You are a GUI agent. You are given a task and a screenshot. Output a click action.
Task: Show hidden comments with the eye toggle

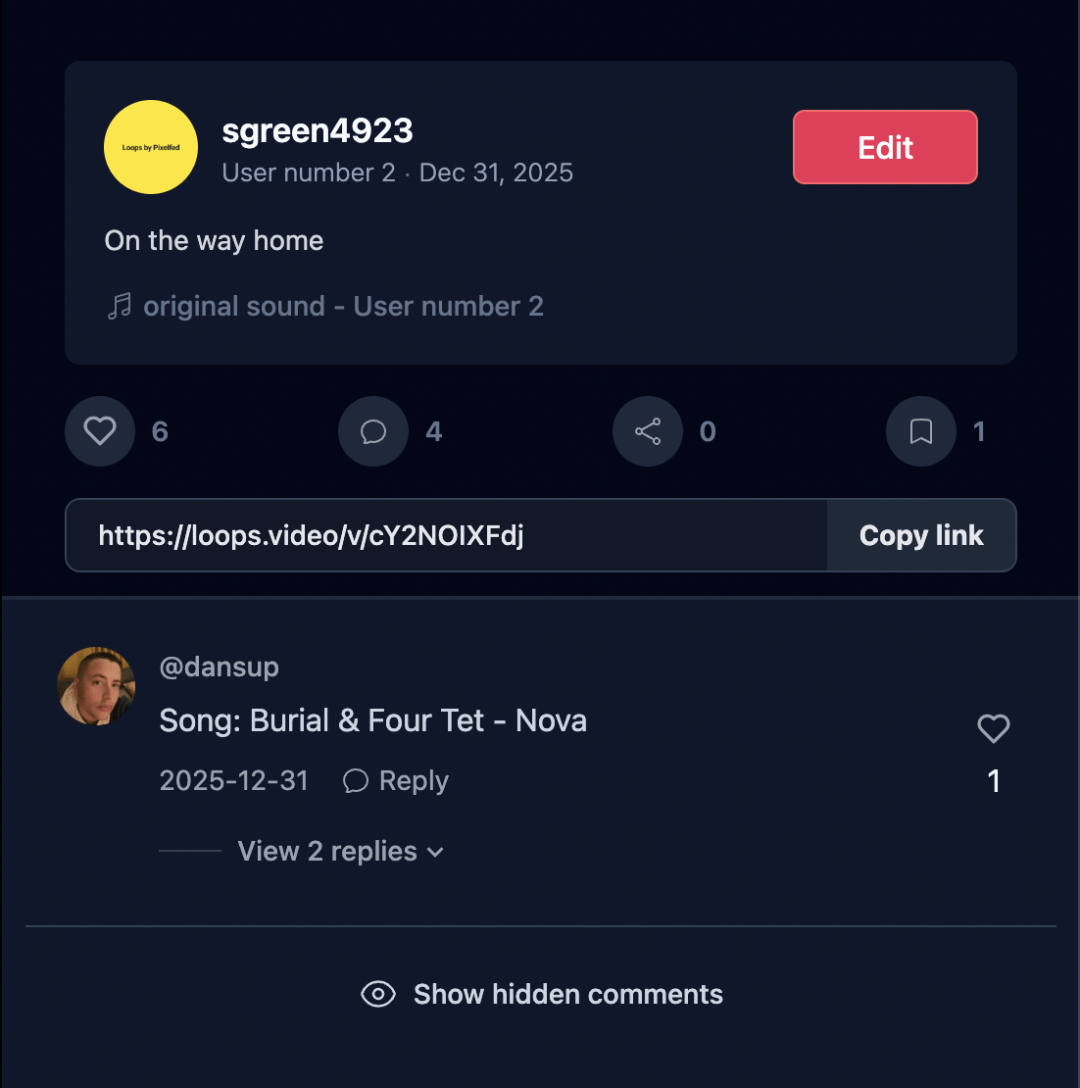pos(378,994)
